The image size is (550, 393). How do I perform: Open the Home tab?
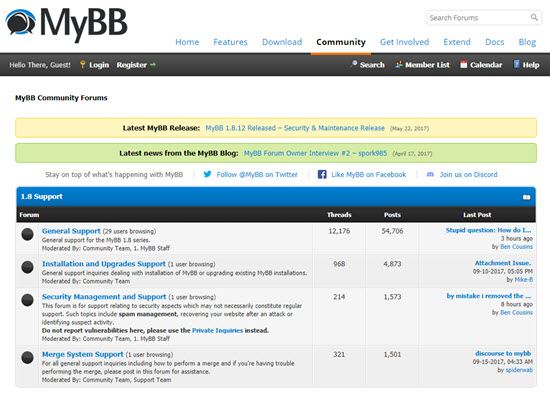(x=187, y=42)
